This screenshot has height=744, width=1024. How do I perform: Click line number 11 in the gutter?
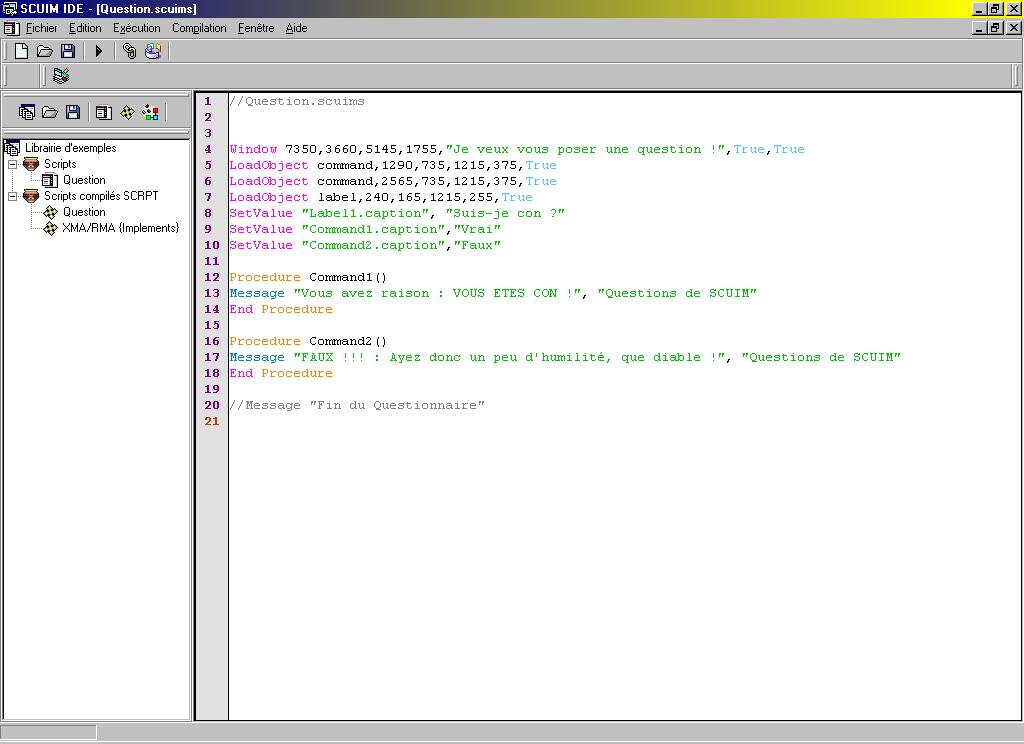212,261
